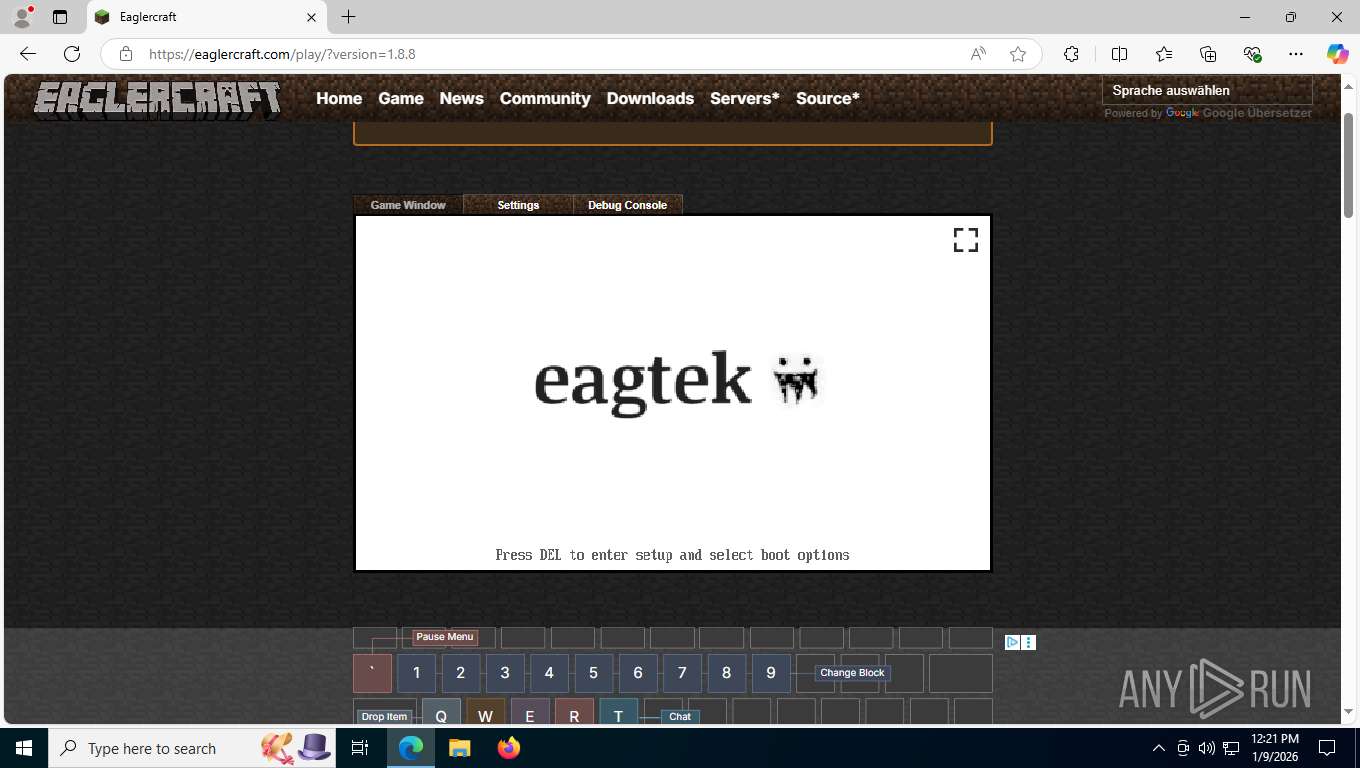The height and width of the screenshot is (768, 1360).
Task: Open the Favorites list icon
Action: point(1164,54)
